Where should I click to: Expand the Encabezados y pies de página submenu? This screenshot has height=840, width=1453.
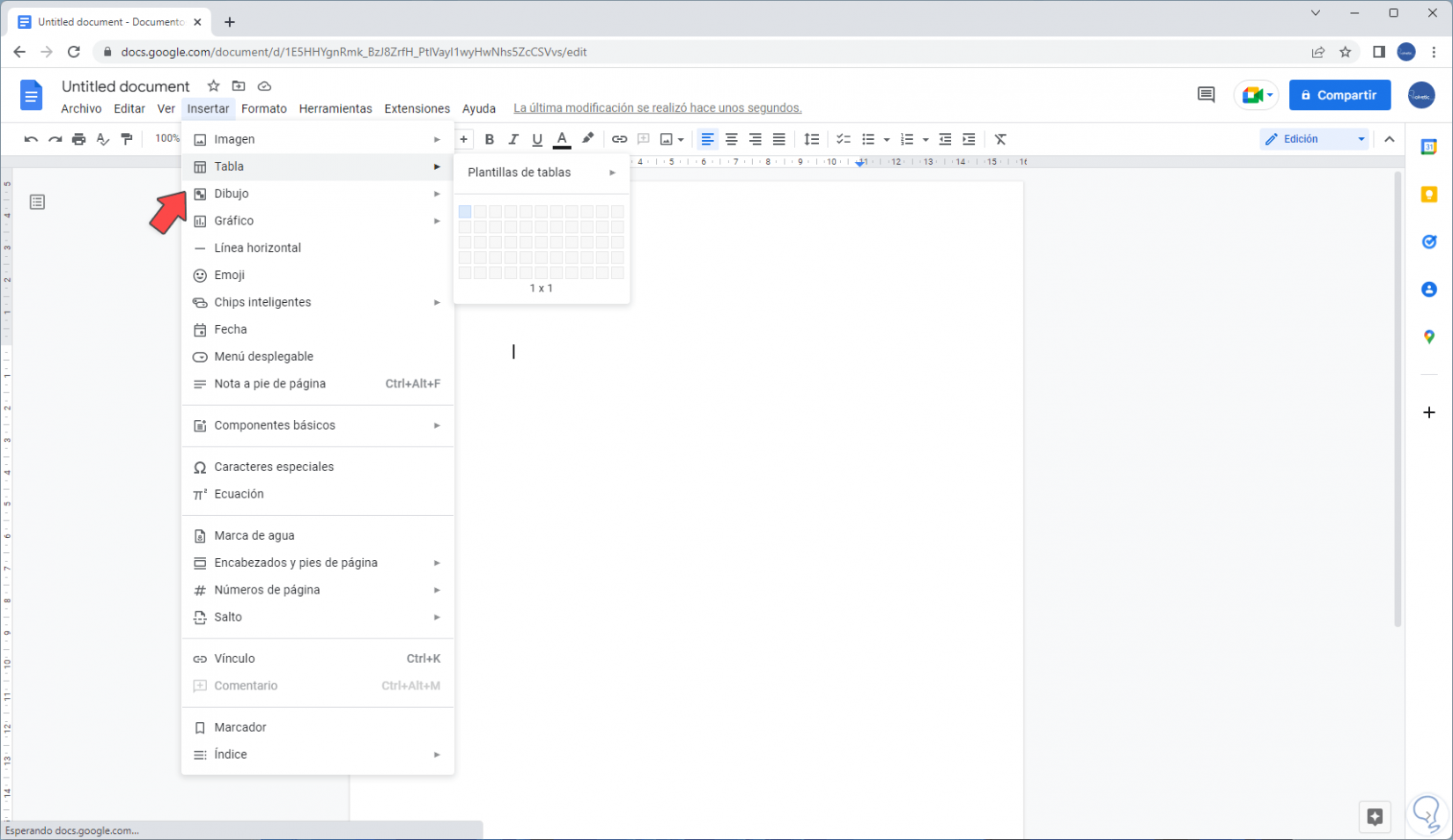[x=318, y=563]
